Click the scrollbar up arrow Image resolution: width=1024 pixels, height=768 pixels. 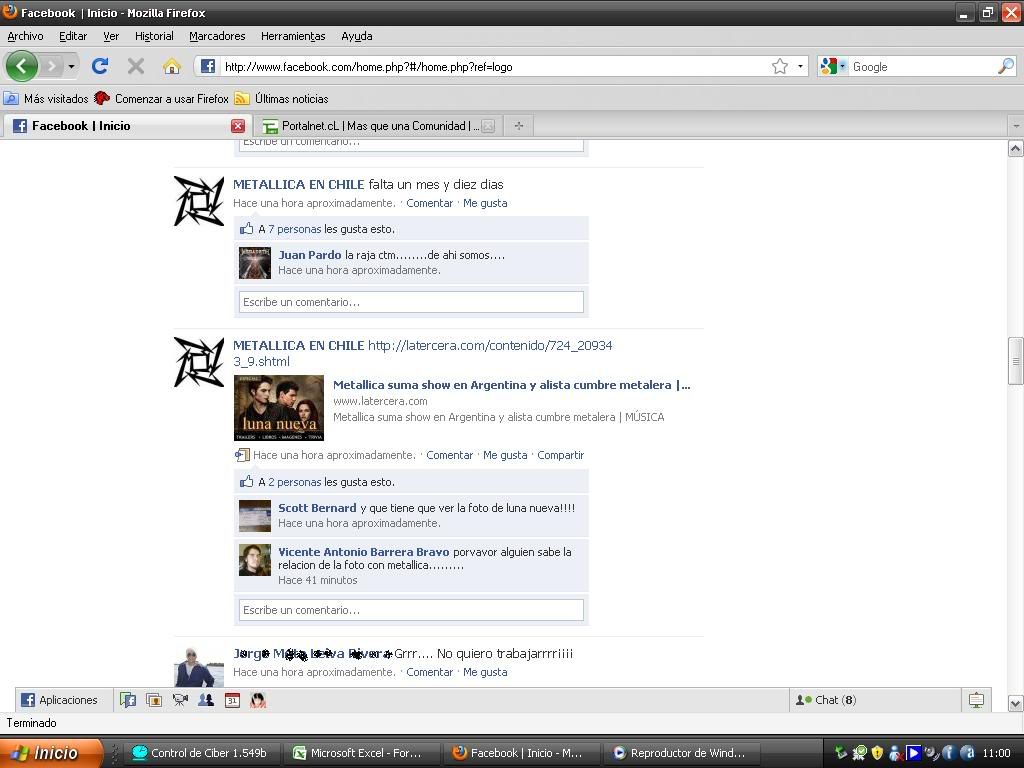[x=1016, y=149]
